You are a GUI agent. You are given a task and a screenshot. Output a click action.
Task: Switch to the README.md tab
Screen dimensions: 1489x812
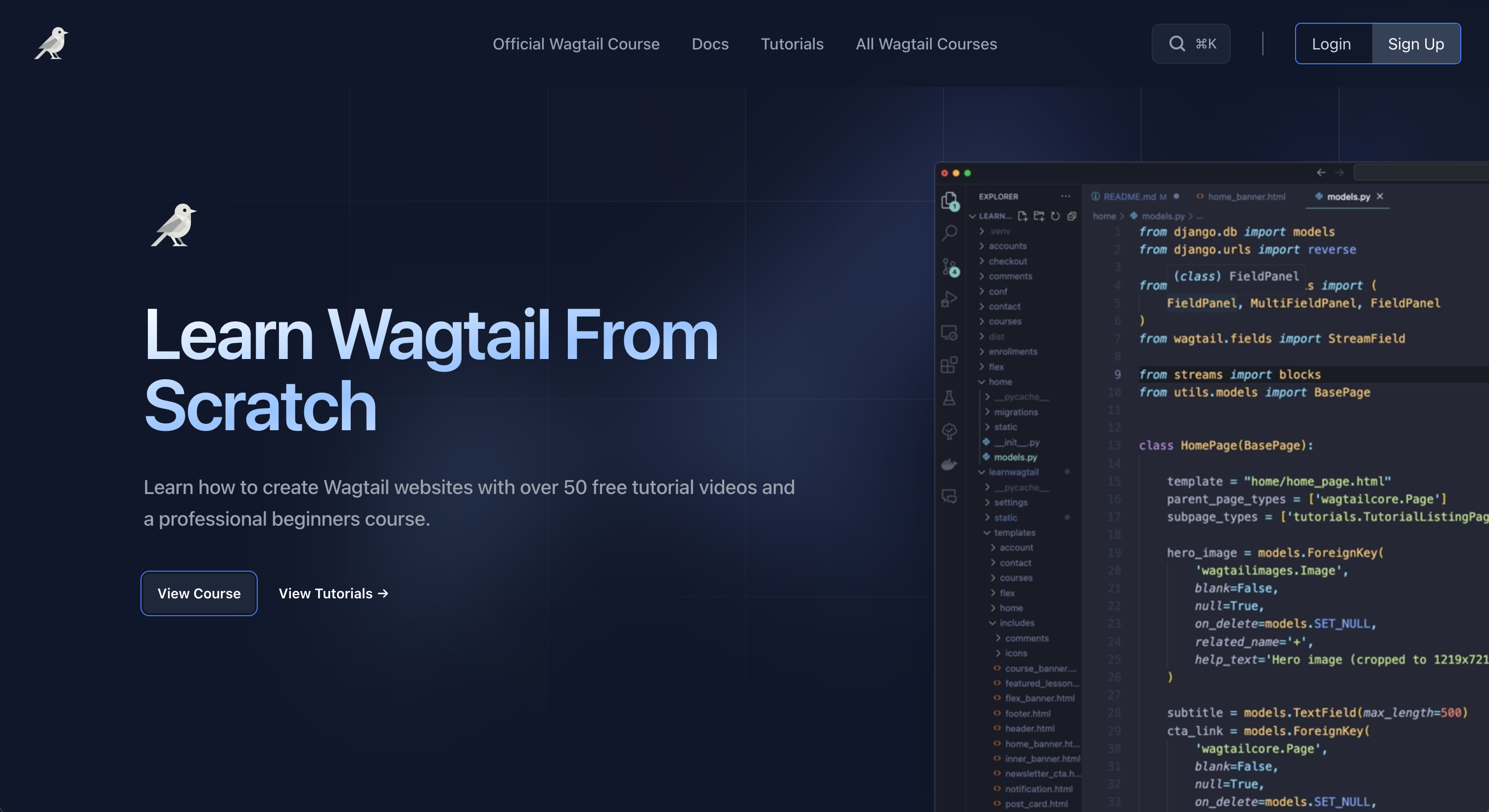click(x=1135, y=196)
